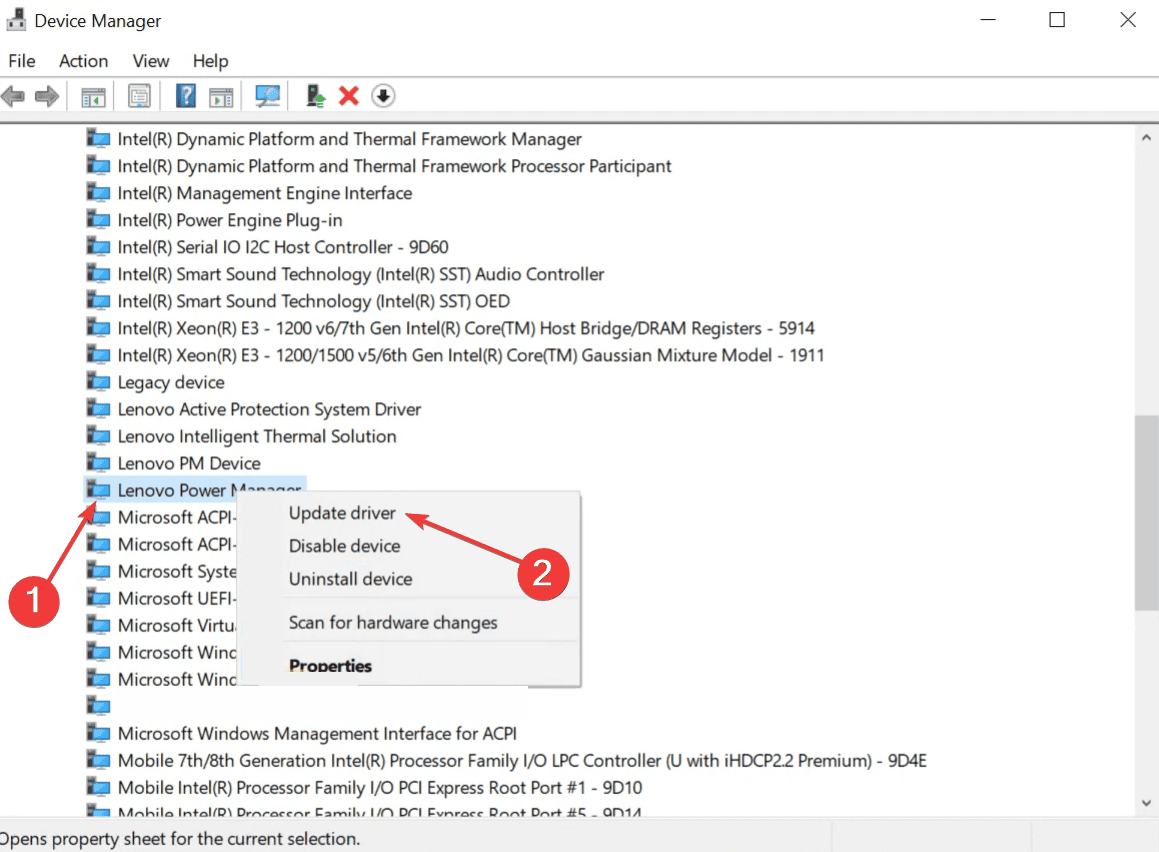Select Legacy device entry

[x=171, y=382]
